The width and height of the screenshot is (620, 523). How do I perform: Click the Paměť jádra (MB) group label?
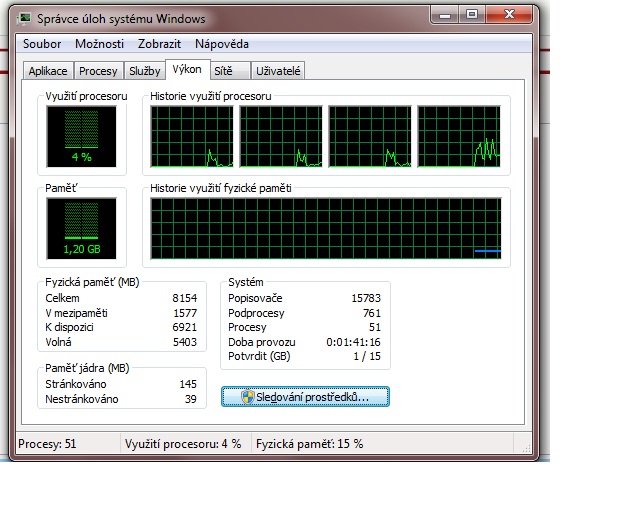pos(87,368)
